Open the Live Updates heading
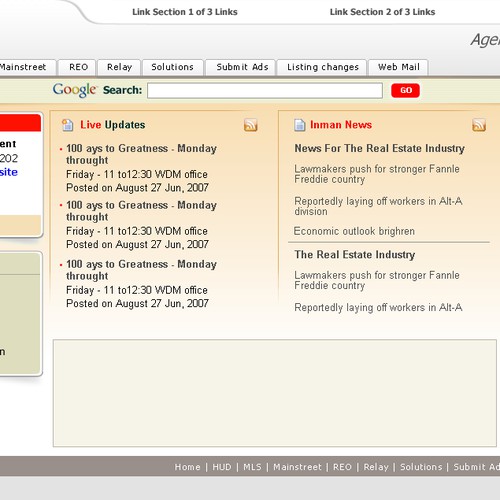Image resolution: width=500 pixels, height=500 pixels. [113, 125]
